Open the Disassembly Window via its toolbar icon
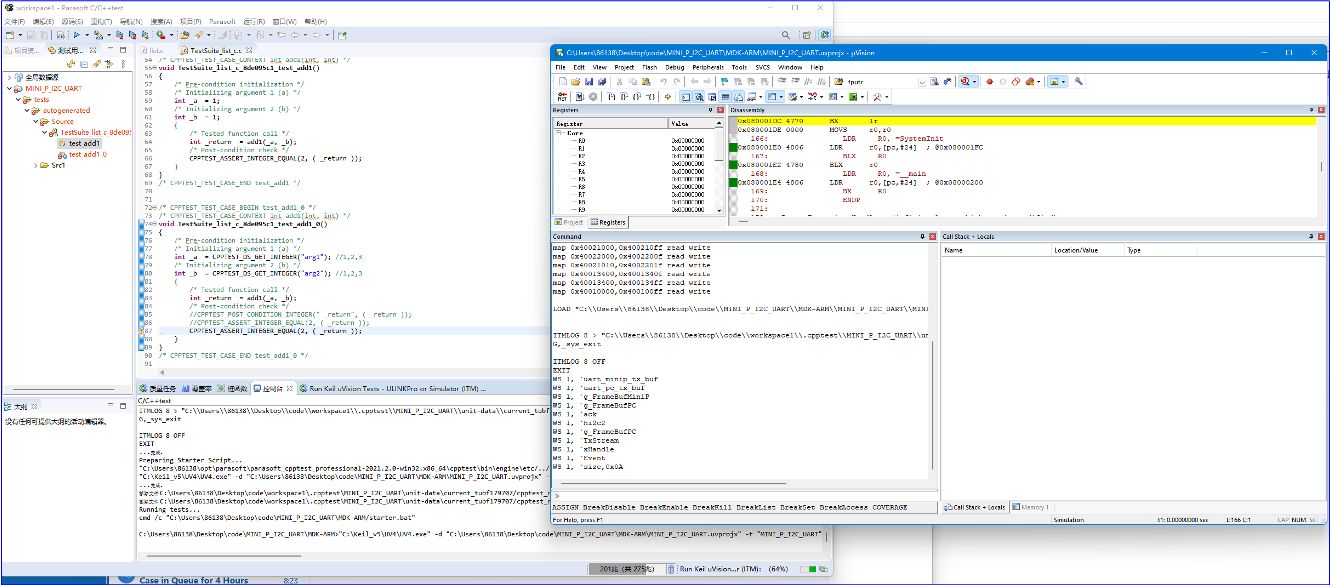Image resolution: width=1330 pixels, height=585 pixels. click(x=700, y=97)
